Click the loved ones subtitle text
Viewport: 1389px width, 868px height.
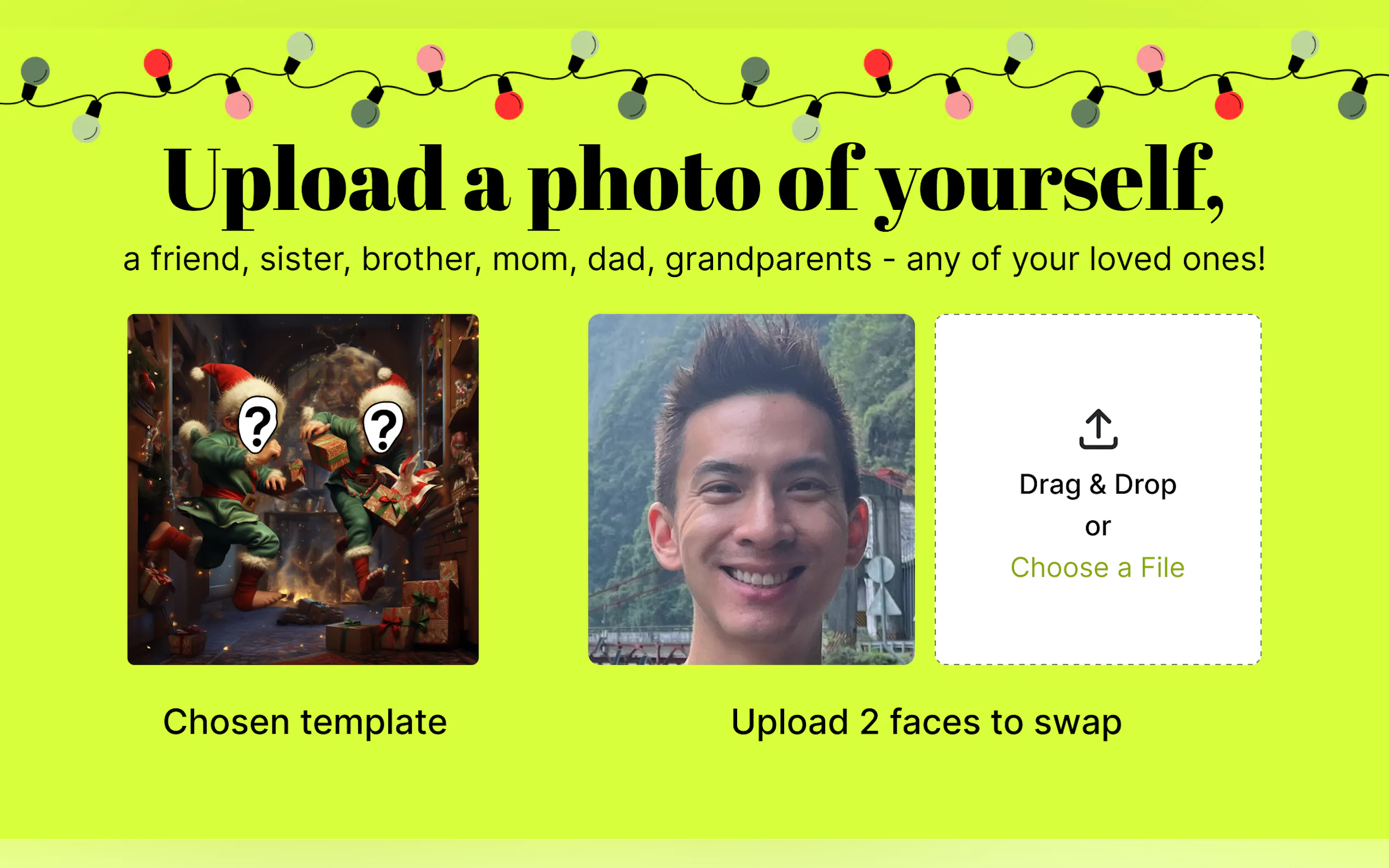click(694, 260)
